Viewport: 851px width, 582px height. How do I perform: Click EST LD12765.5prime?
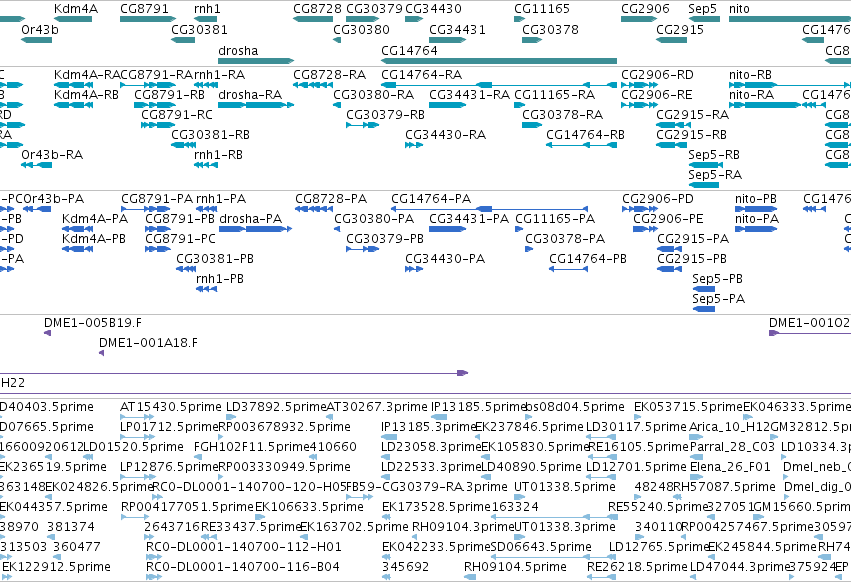[x=613, y=557]
